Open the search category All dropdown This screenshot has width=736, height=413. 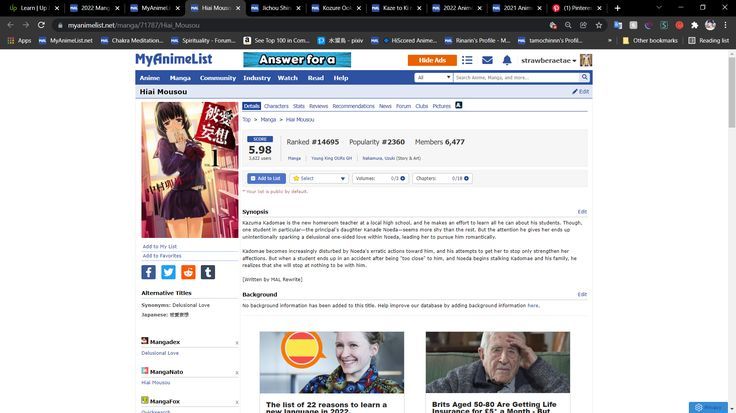point(433,77)
